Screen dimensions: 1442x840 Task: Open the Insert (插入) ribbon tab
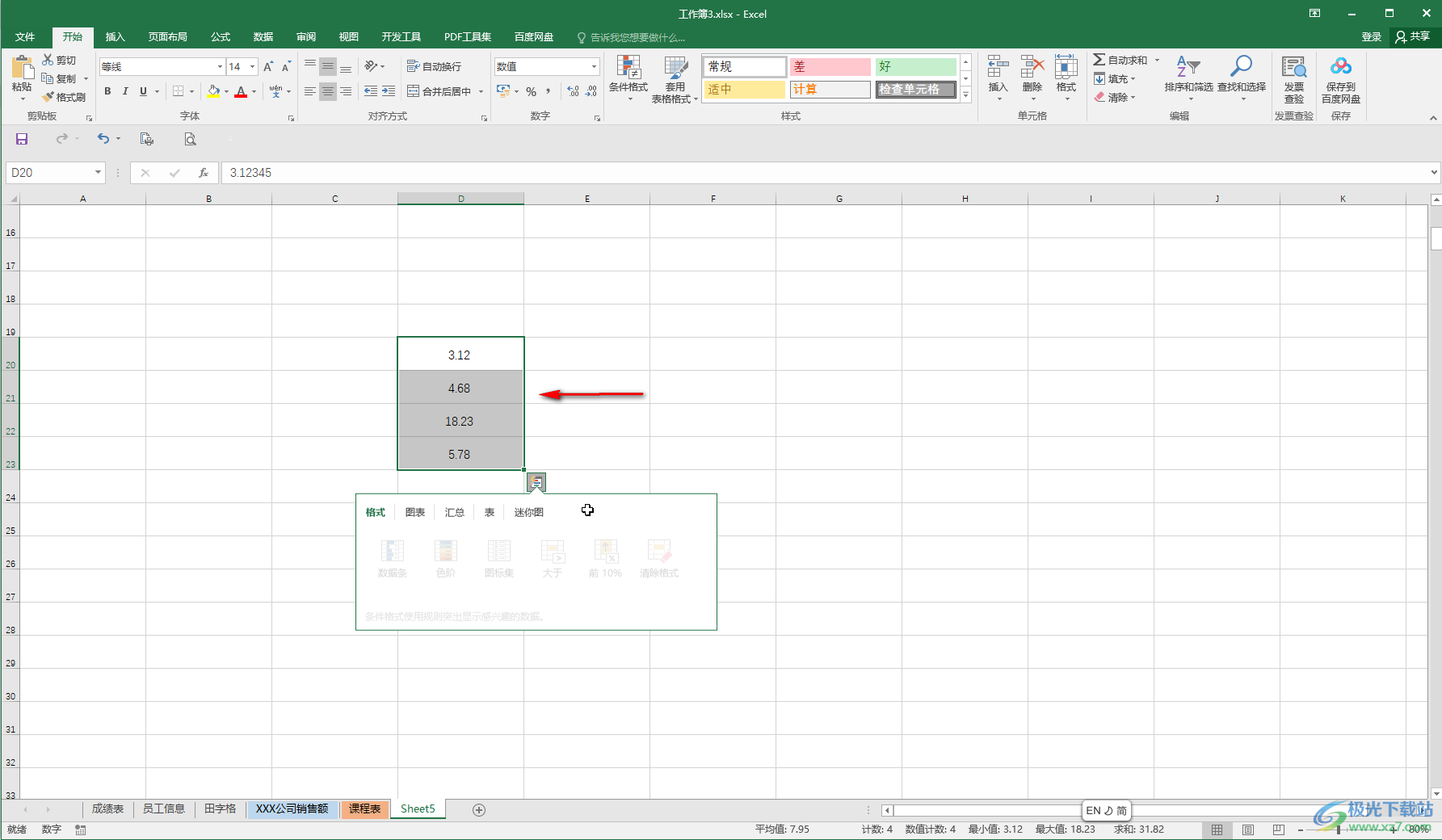coord(116,36)
